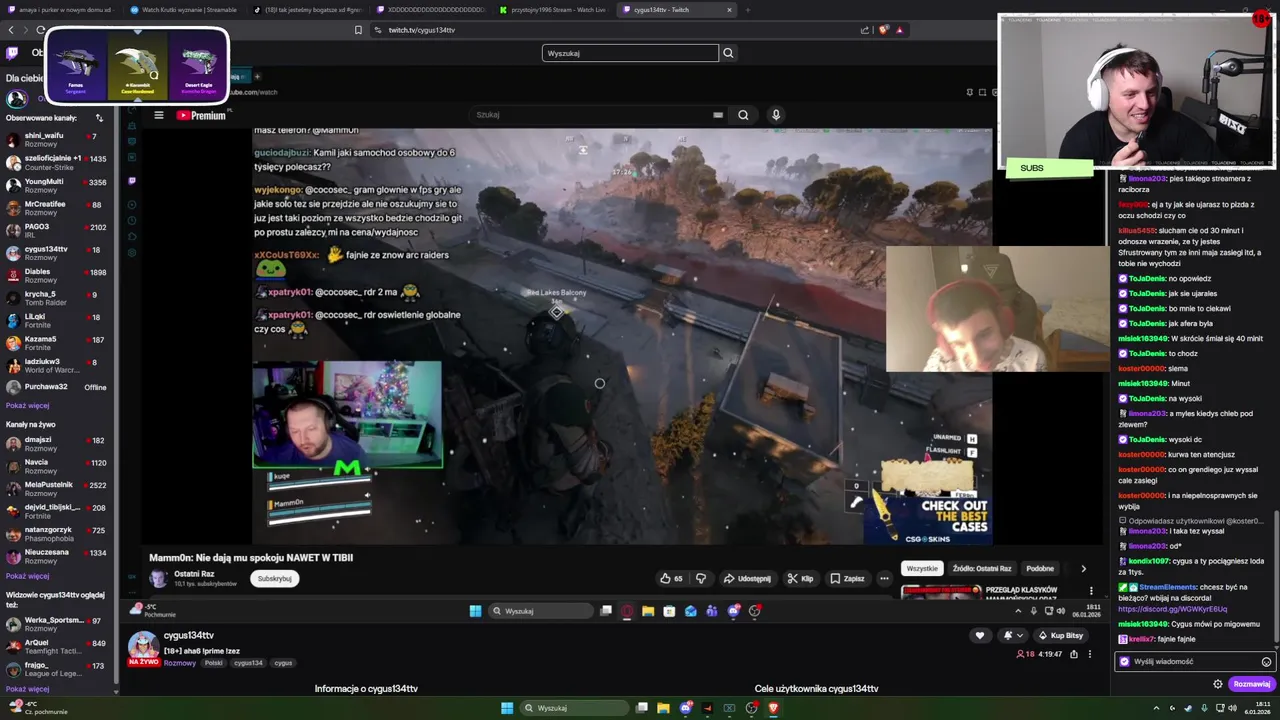Open Diables channel in sidebar
The image size is (1280, 720).
[x=58, y=275]
